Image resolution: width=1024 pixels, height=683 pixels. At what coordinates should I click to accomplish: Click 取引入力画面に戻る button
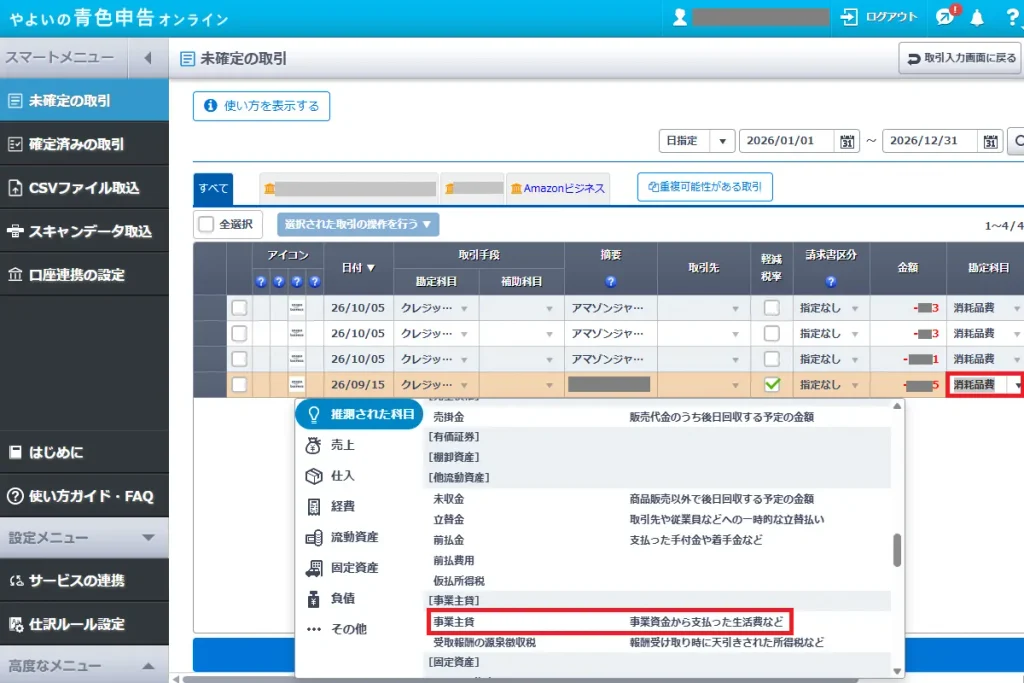coord(961,58)
